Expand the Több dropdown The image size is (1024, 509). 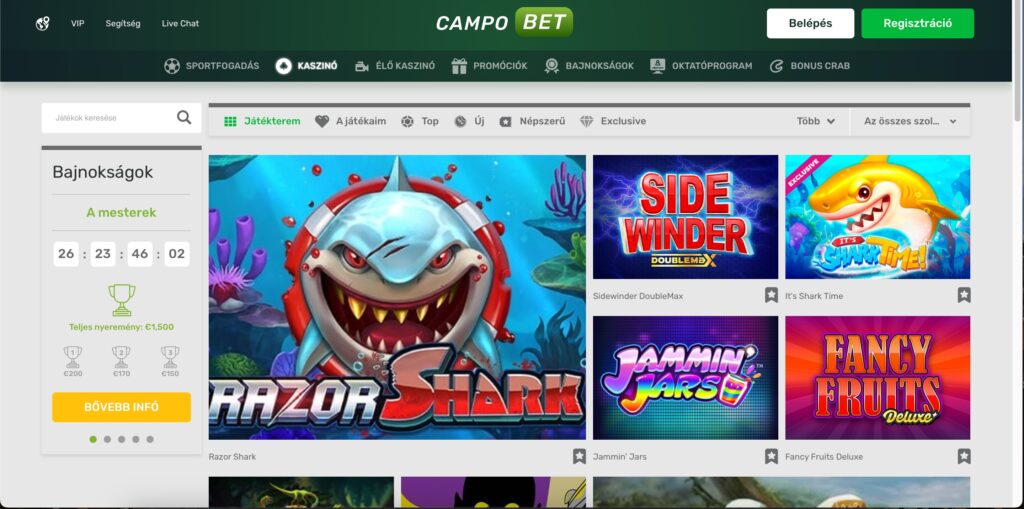coord(816,122)
